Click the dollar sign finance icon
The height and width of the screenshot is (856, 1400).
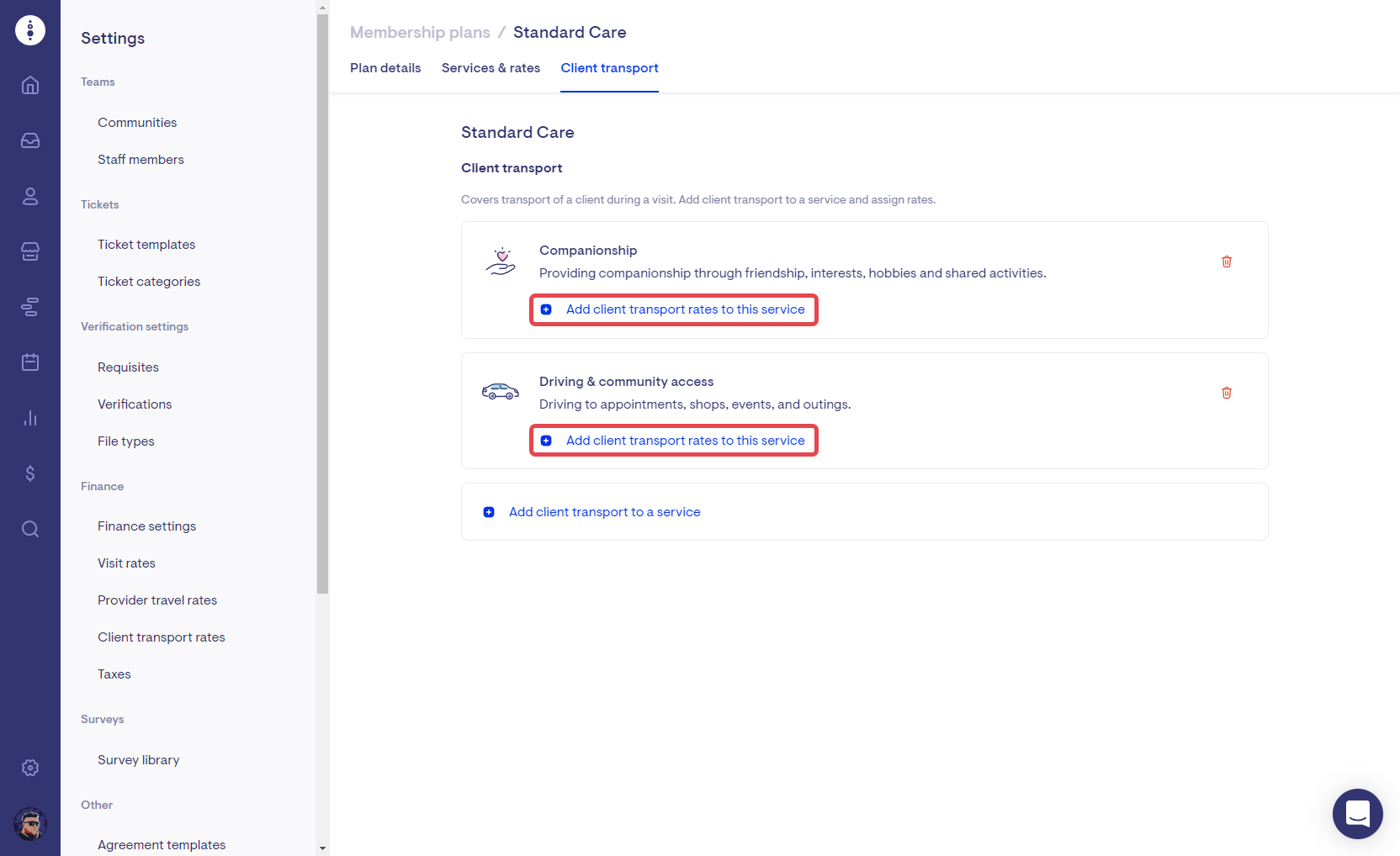[x=30, y=473]
